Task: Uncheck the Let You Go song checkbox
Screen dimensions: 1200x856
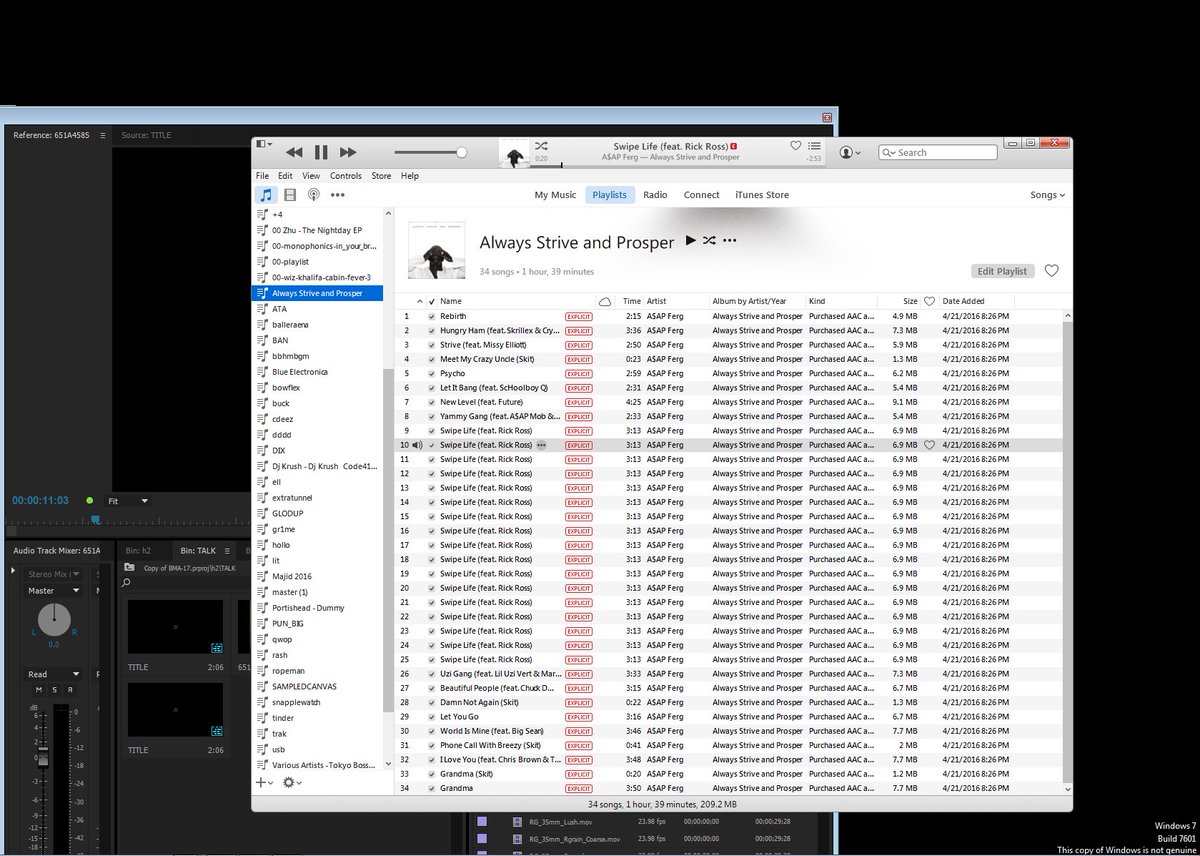Action: pyautogui.click(x=431, y=717)
